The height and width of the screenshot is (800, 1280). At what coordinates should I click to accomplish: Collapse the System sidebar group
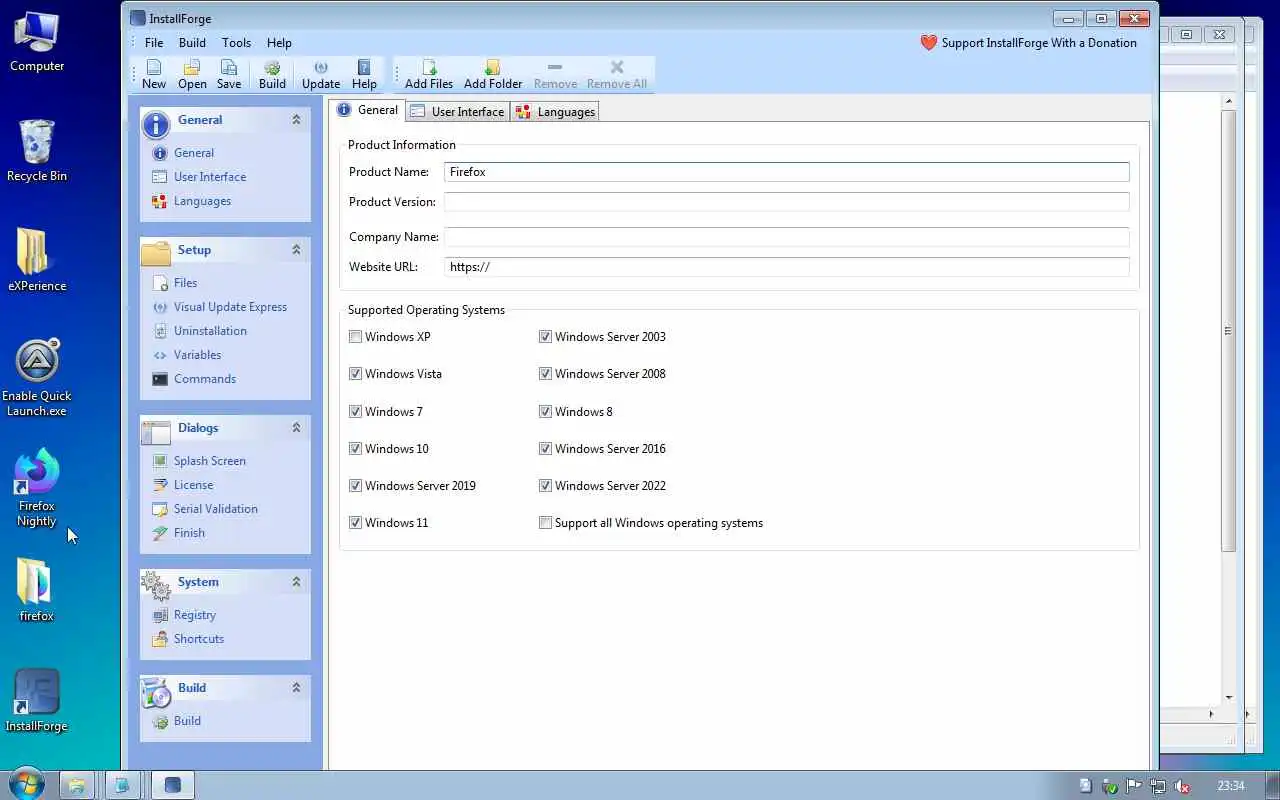point(296,581)
